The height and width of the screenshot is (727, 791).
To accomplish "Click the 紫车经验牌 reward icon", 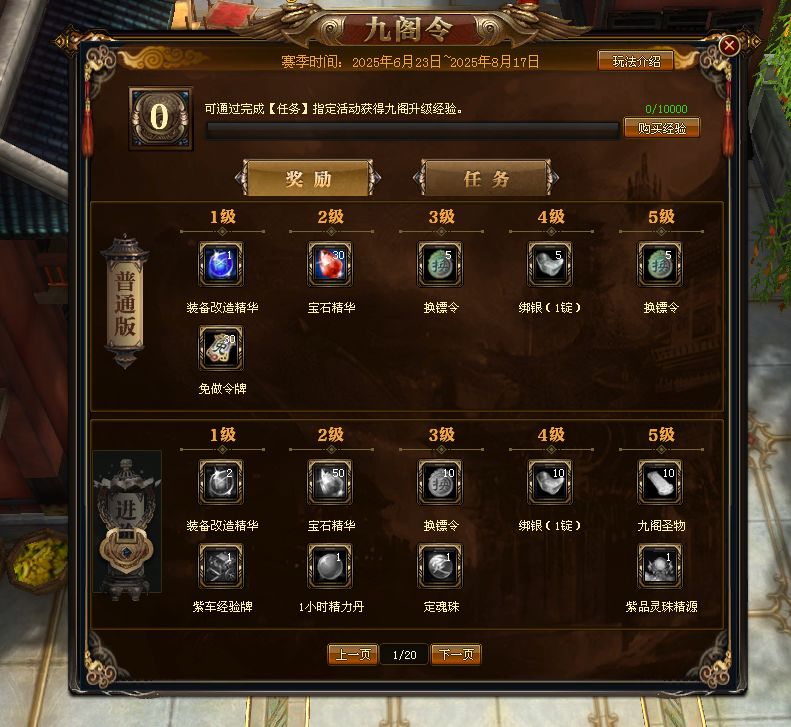I will click(x=221, y=566).
